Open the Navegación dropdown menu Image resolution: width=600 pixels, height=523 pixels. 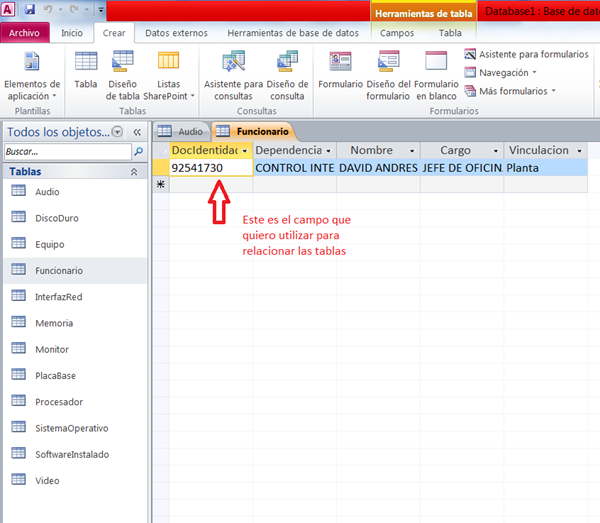(507, 72)
